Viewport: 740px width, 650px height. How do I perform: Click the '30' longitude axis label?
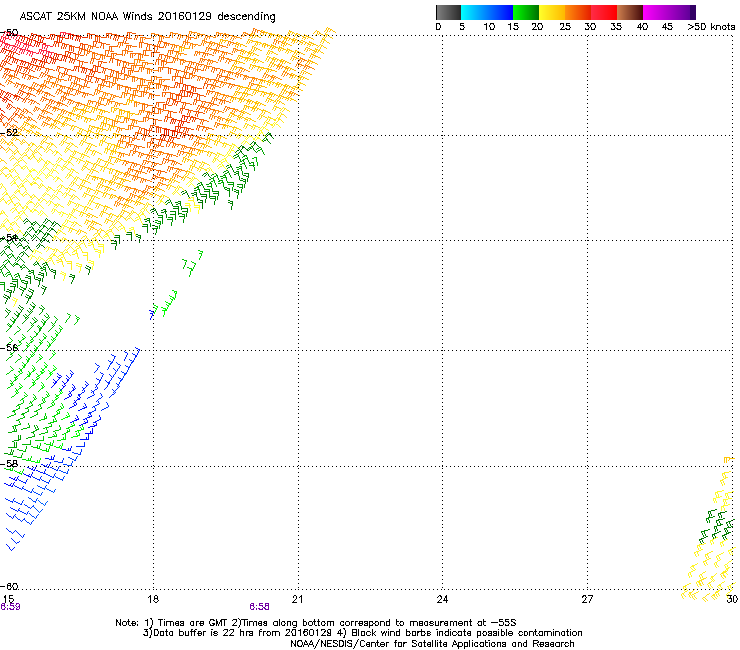[x=732, y=599]
